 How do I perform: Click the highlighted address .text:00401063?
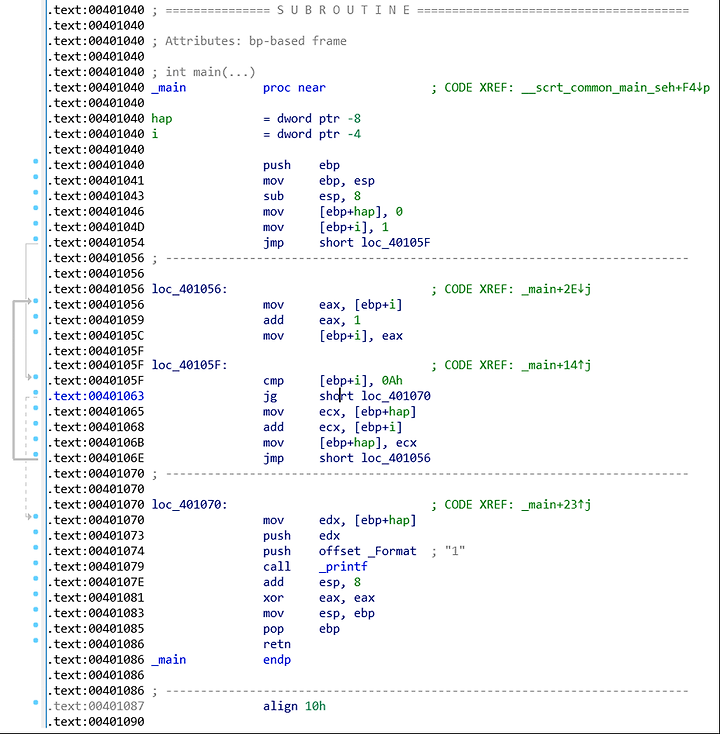96,396
